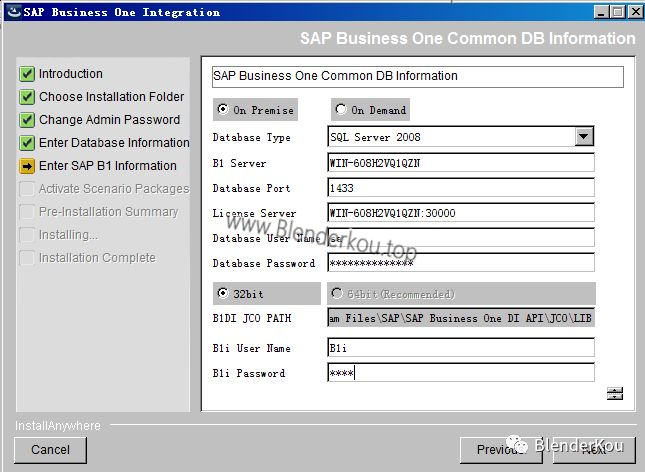The height and width of the screenshot is (472, 645).
Task: Click the B1DI JCO PATH field
Action: point(461,318)
